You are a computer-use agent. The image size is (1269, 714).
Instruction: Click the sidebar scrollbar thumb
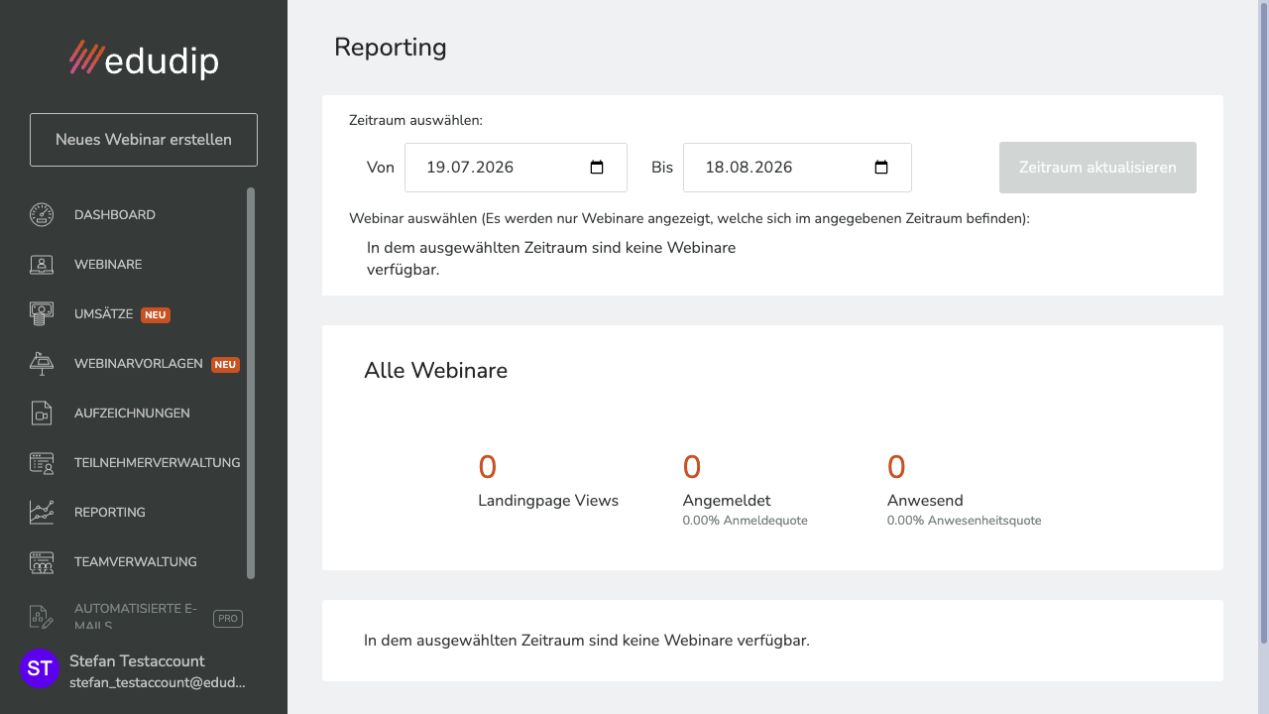tap(251, 384)
